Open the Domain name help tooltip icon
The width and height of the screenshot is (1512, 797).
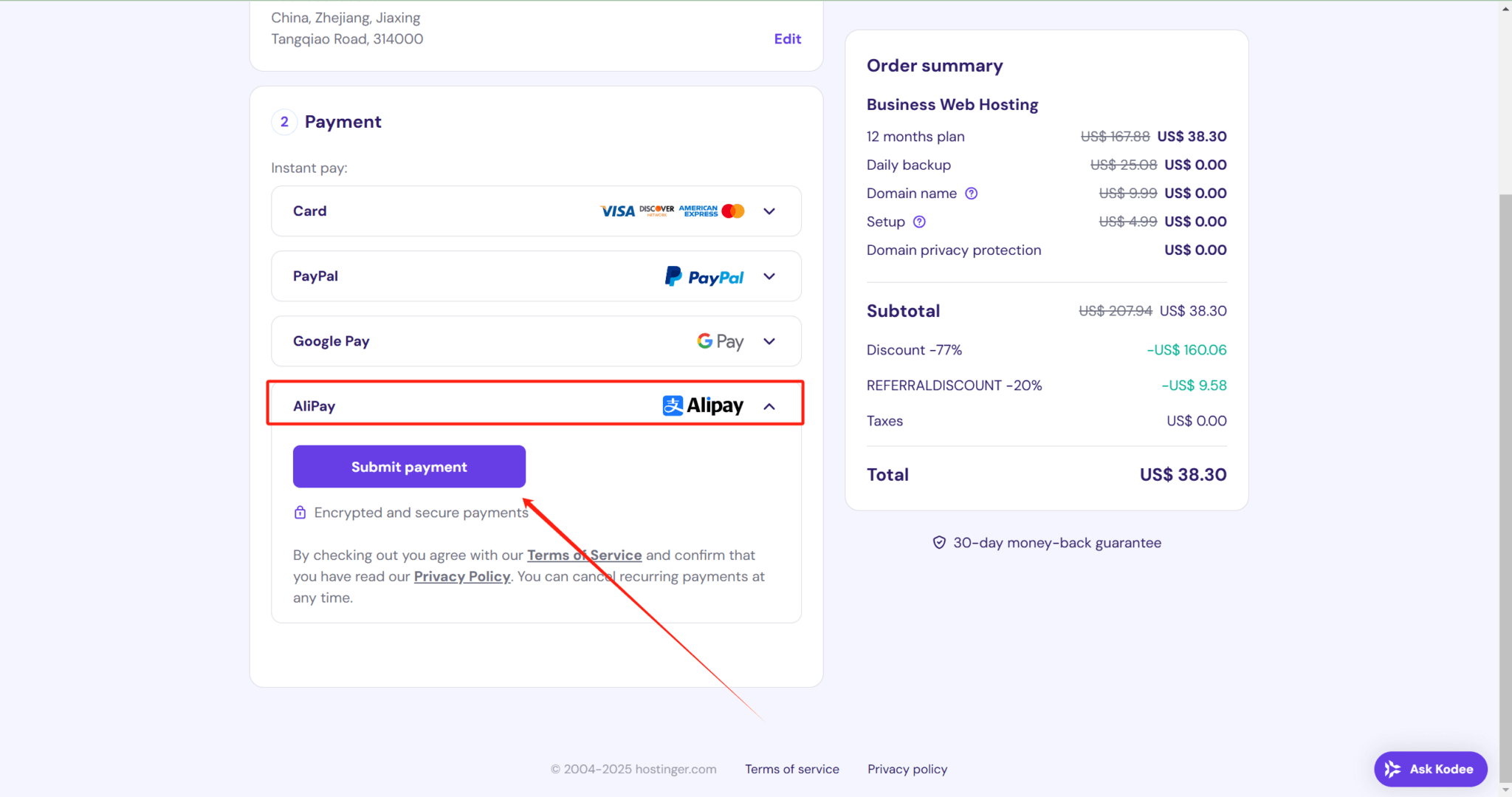pyautogui.click(x=972, y=194)
